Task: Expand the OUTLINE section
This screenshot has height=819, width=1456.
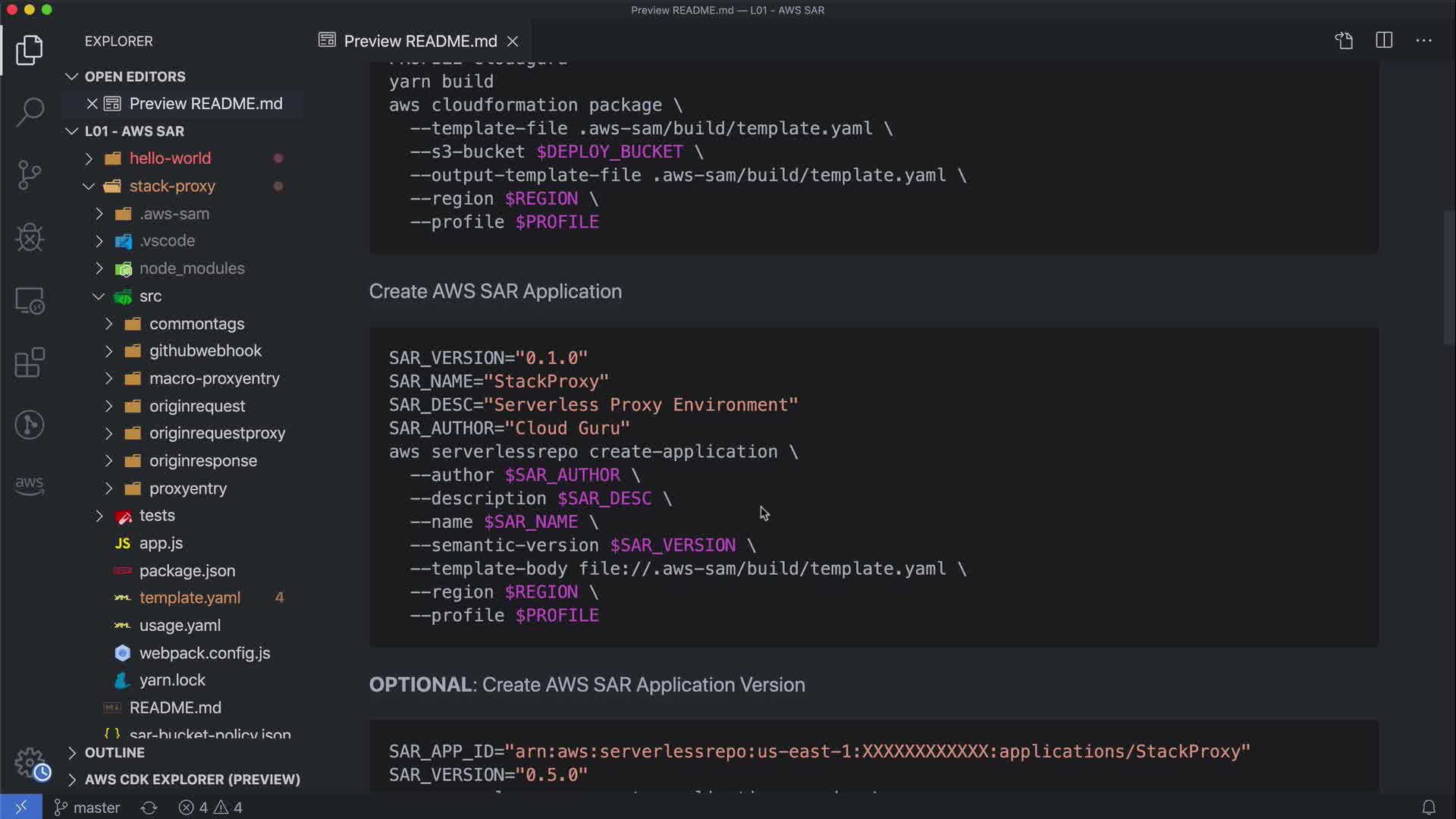Action: 115,753
